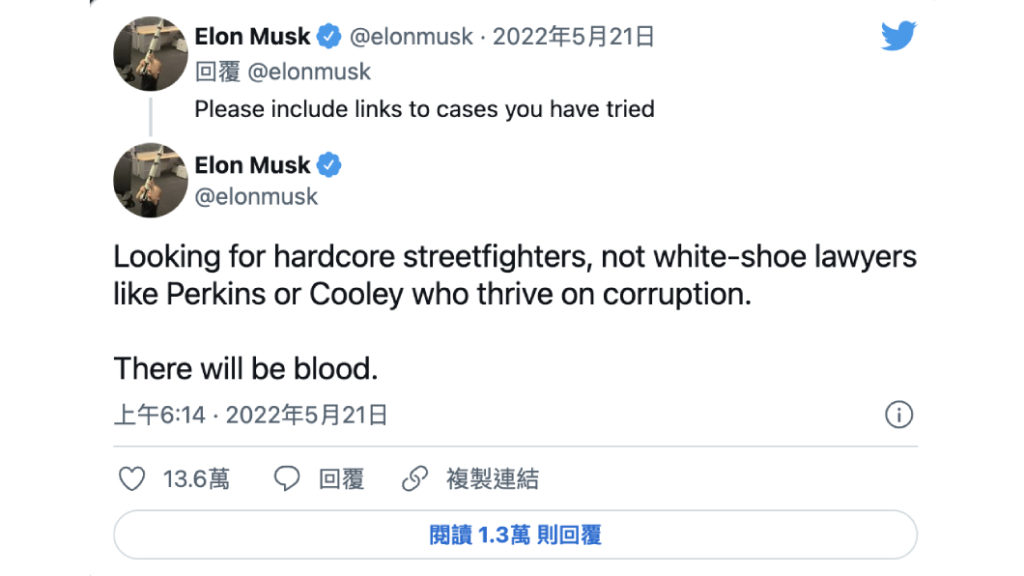1024x576 pixels.
Task: Click the verified badge in the parent tweet
Action: [x=328, y=38]
